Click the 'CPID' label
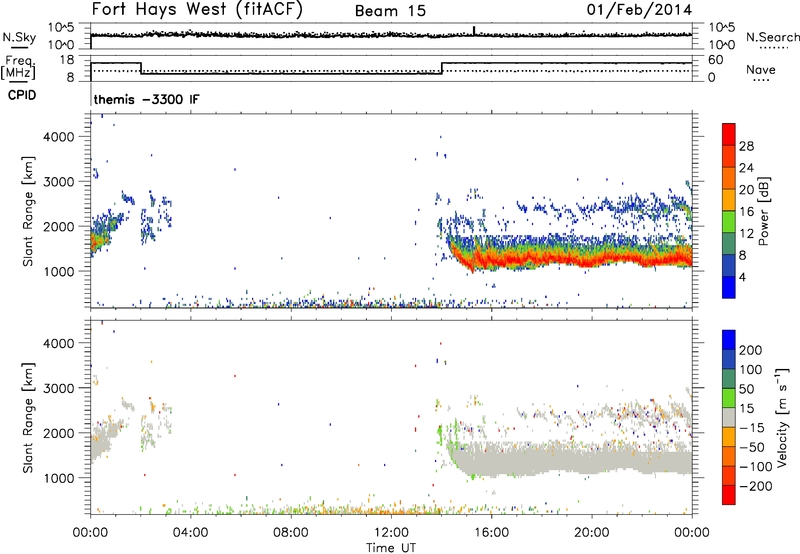800x554 pixels. [x=22, y=95]
